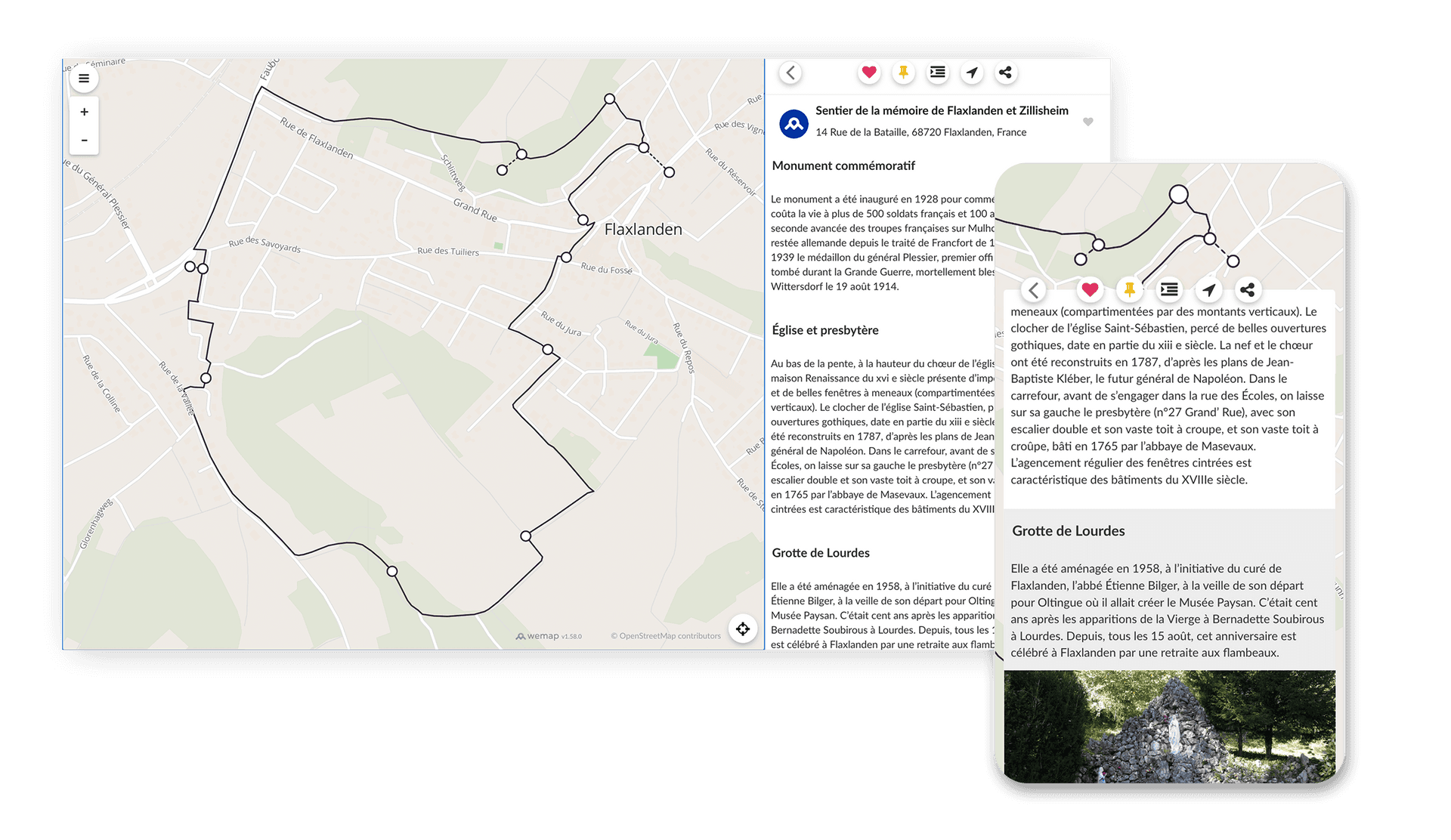Click the yellow pin icon in desktop panel
1451x840 pixels.
coord(903,73)
